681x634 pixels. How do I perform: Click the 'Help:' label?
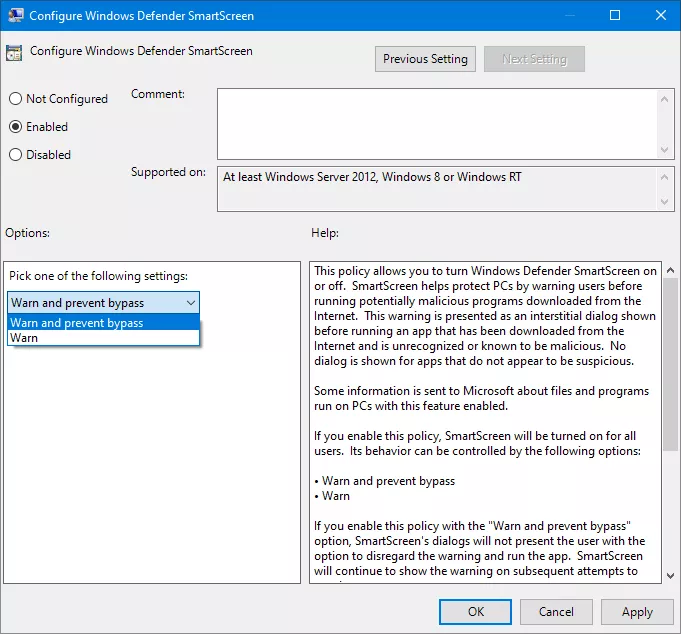point(325,233)
